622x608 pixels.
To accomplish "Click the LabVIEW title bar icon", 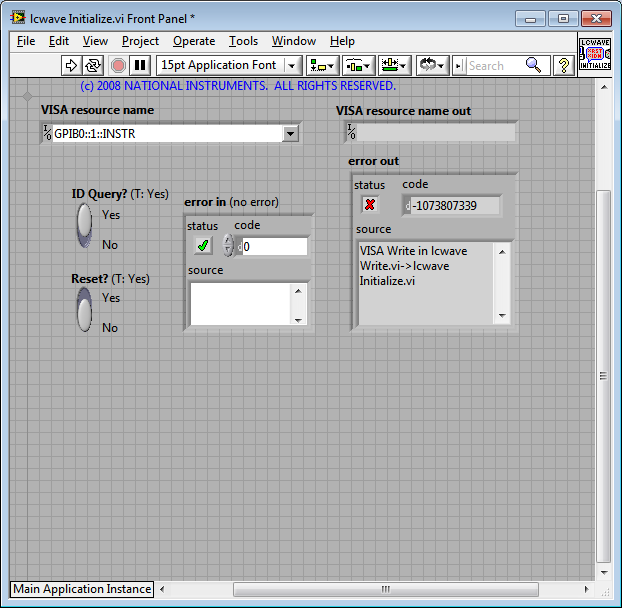I will tap(18, 18).
